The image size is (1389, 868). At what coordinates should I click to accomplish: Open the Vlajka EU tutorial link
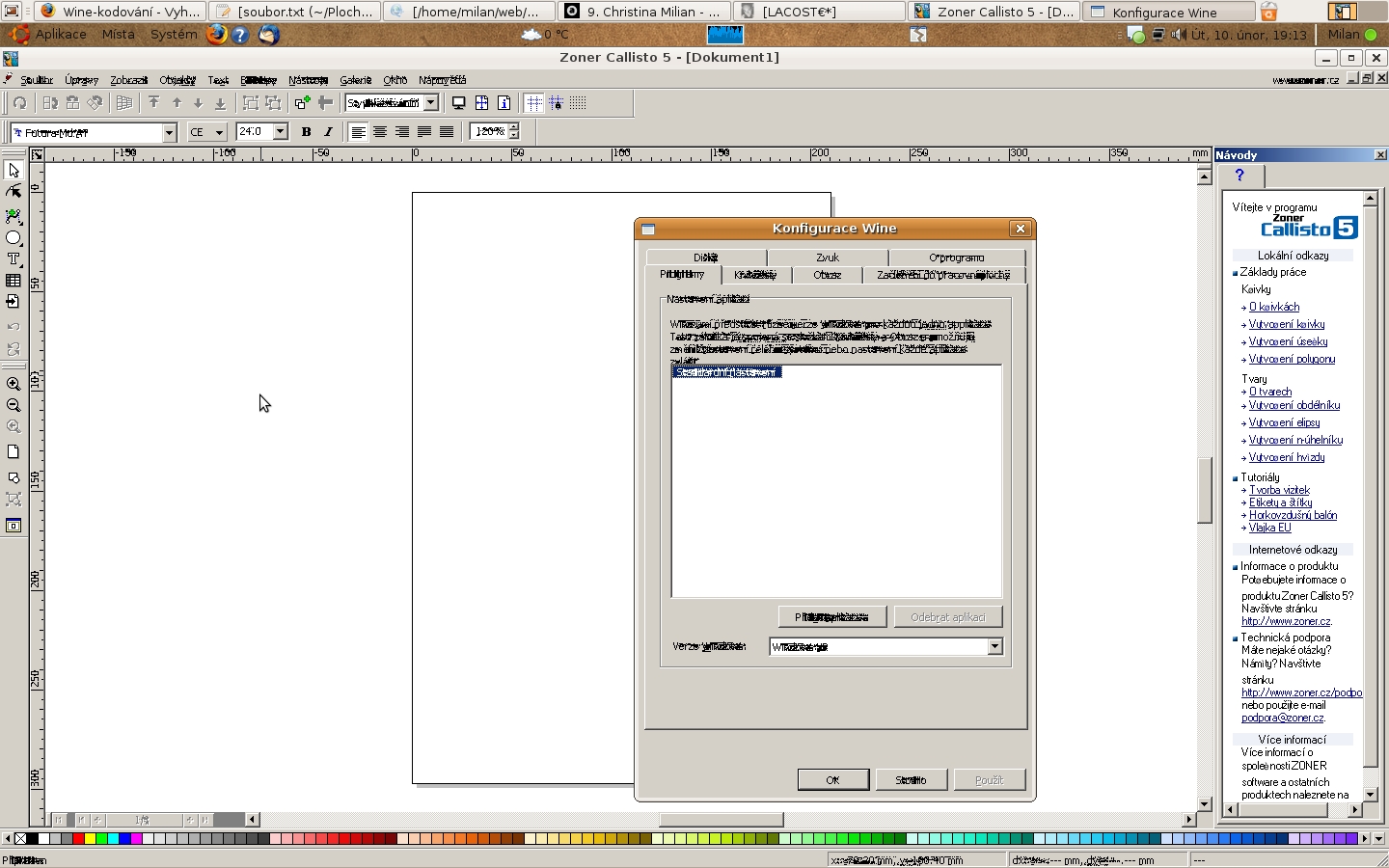point(1269,528)
